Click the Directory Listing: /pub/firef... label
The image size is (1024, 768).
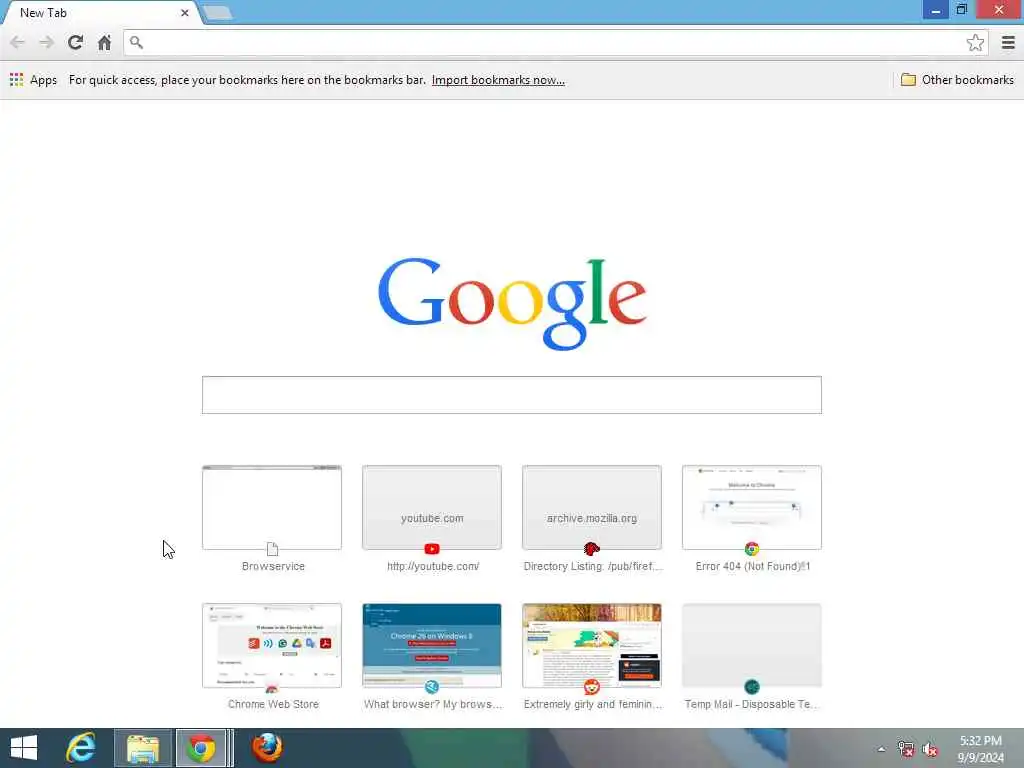click(593, 566)
